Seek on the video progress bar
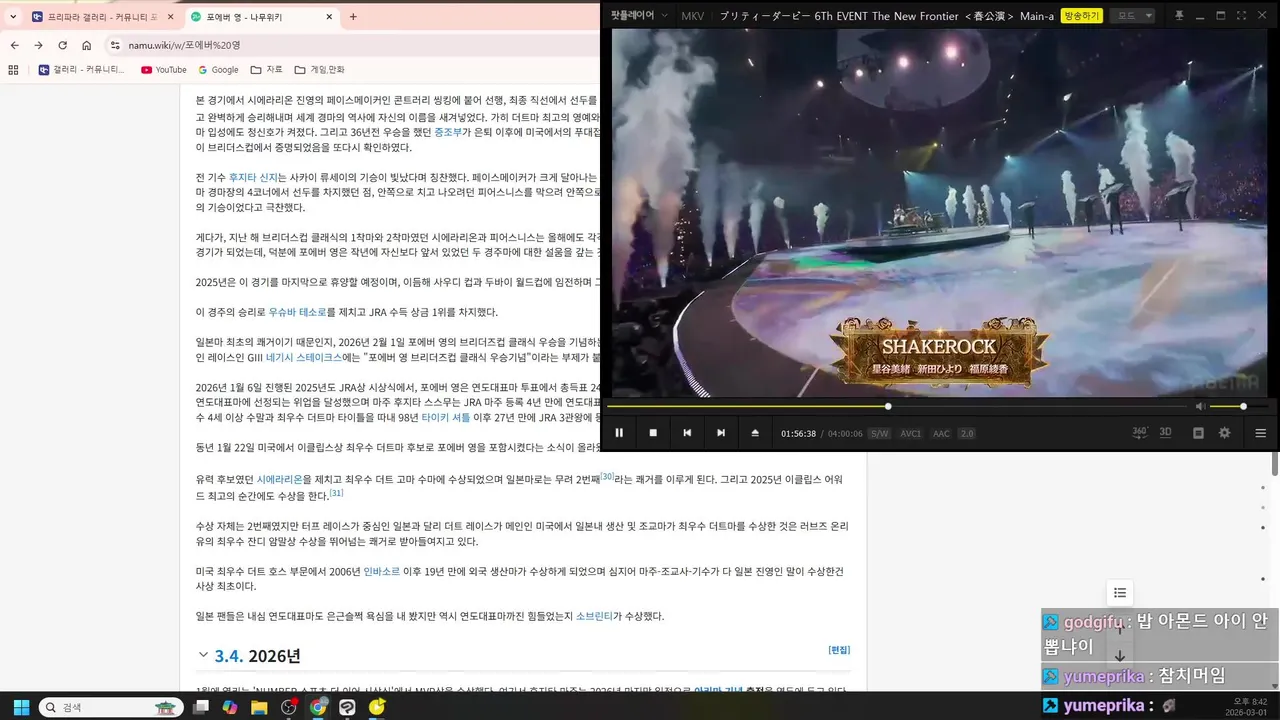The height and width of the screenshot is (720, 1280). pos(897,406)
